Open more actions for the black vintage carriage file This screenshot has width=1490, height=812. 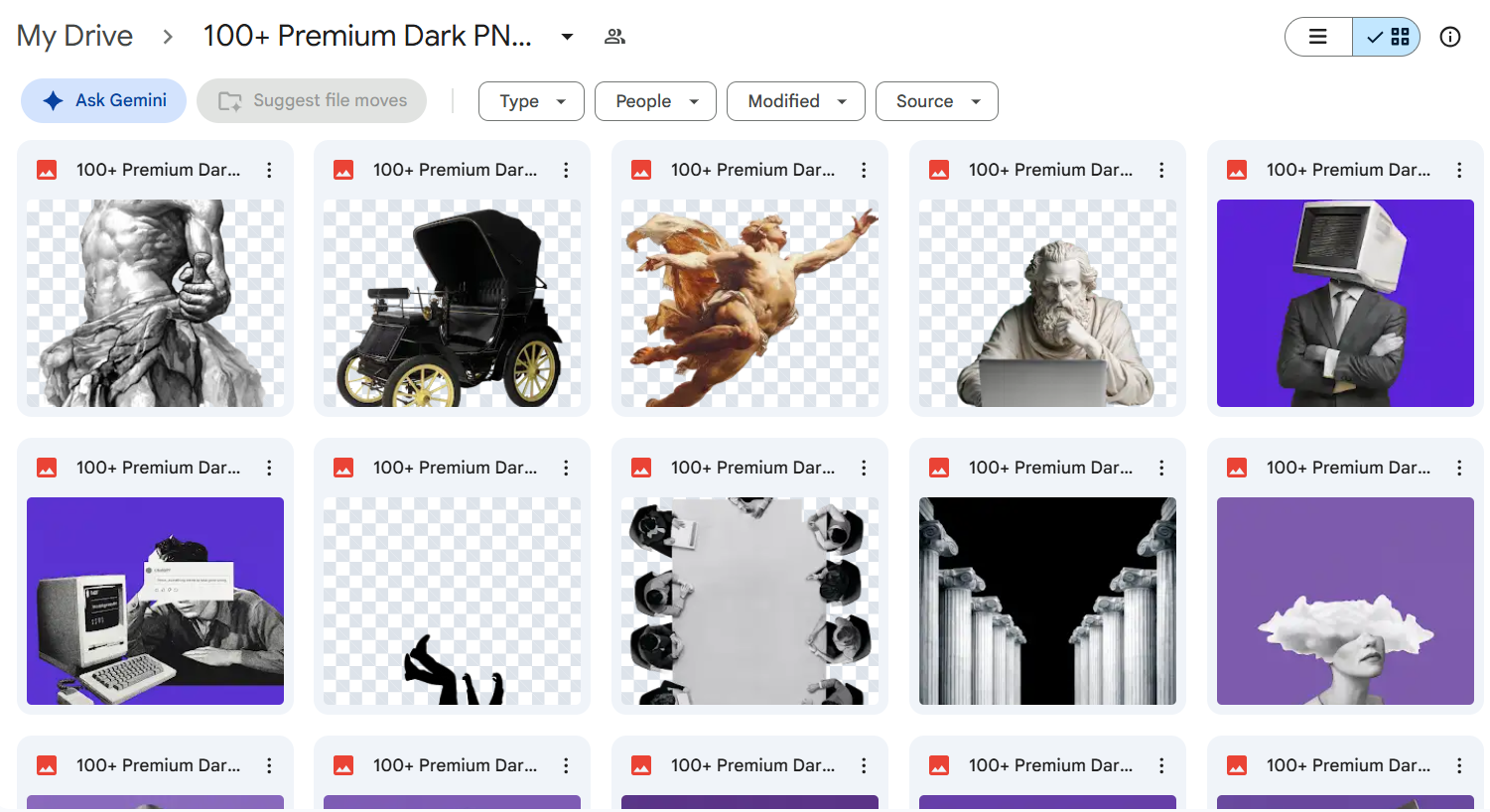click(566, 170)
